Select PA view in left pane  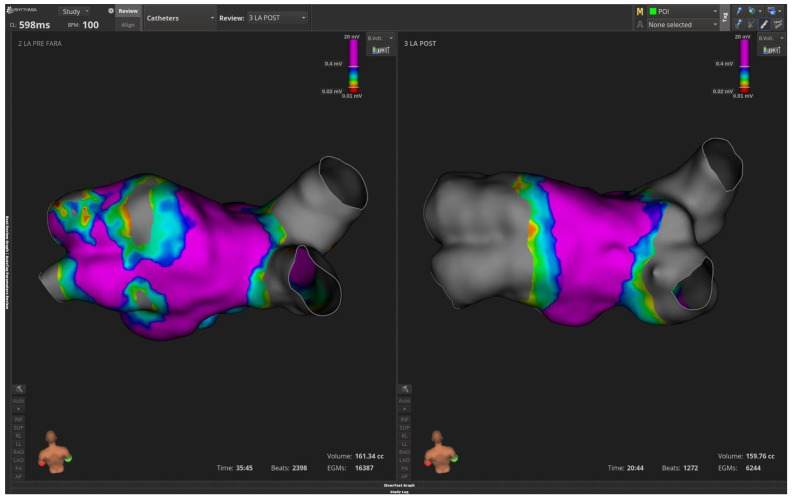point(19,469)
